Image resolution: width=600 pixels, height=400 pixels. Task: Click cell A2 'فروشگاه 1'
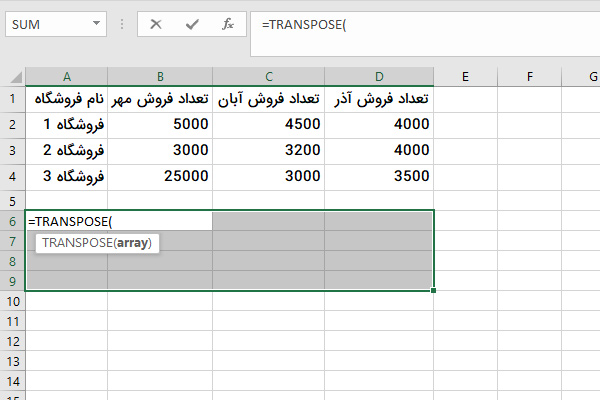67,126
